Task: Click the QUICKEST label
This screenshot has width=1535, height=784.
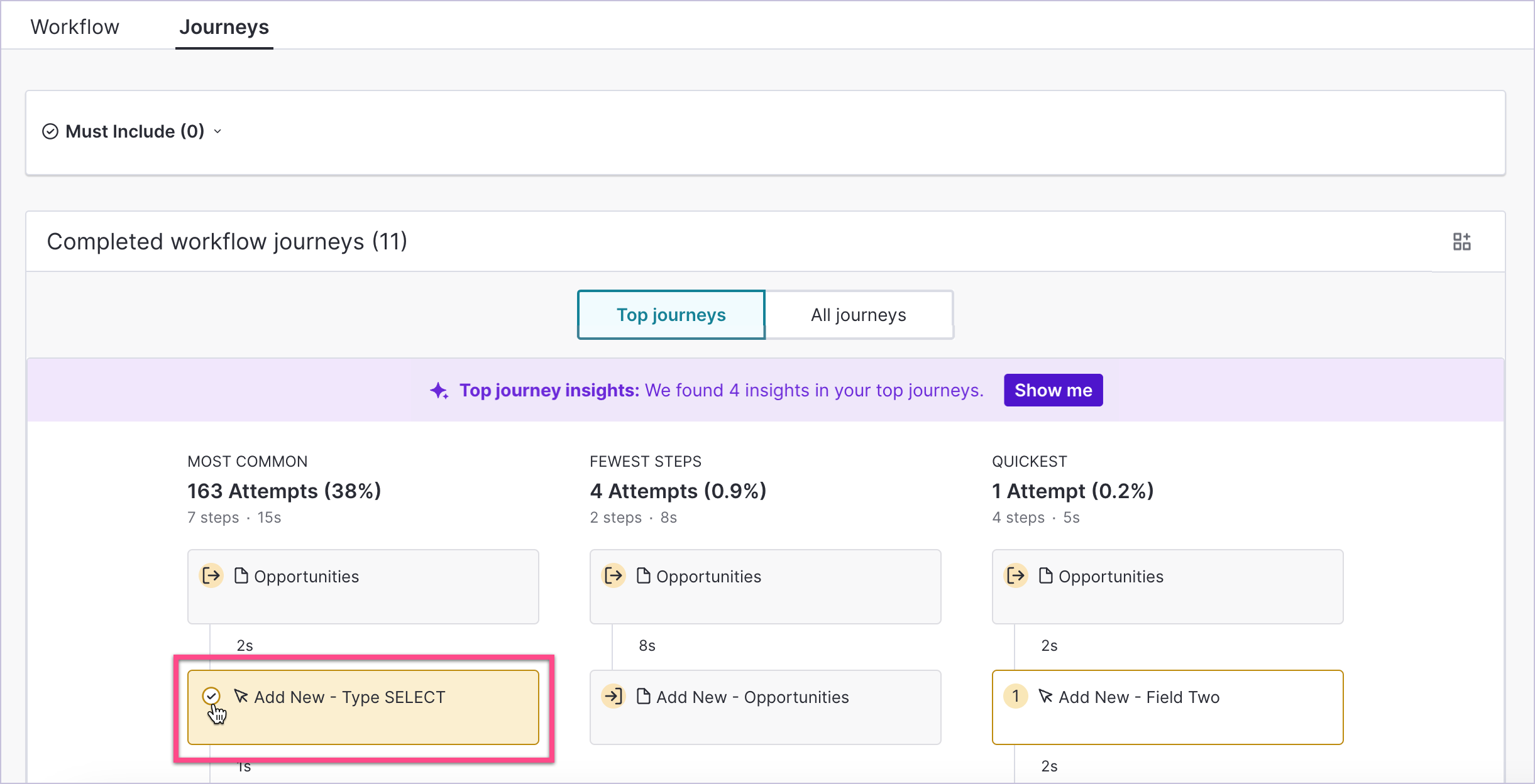Action: coord(1030,462)
